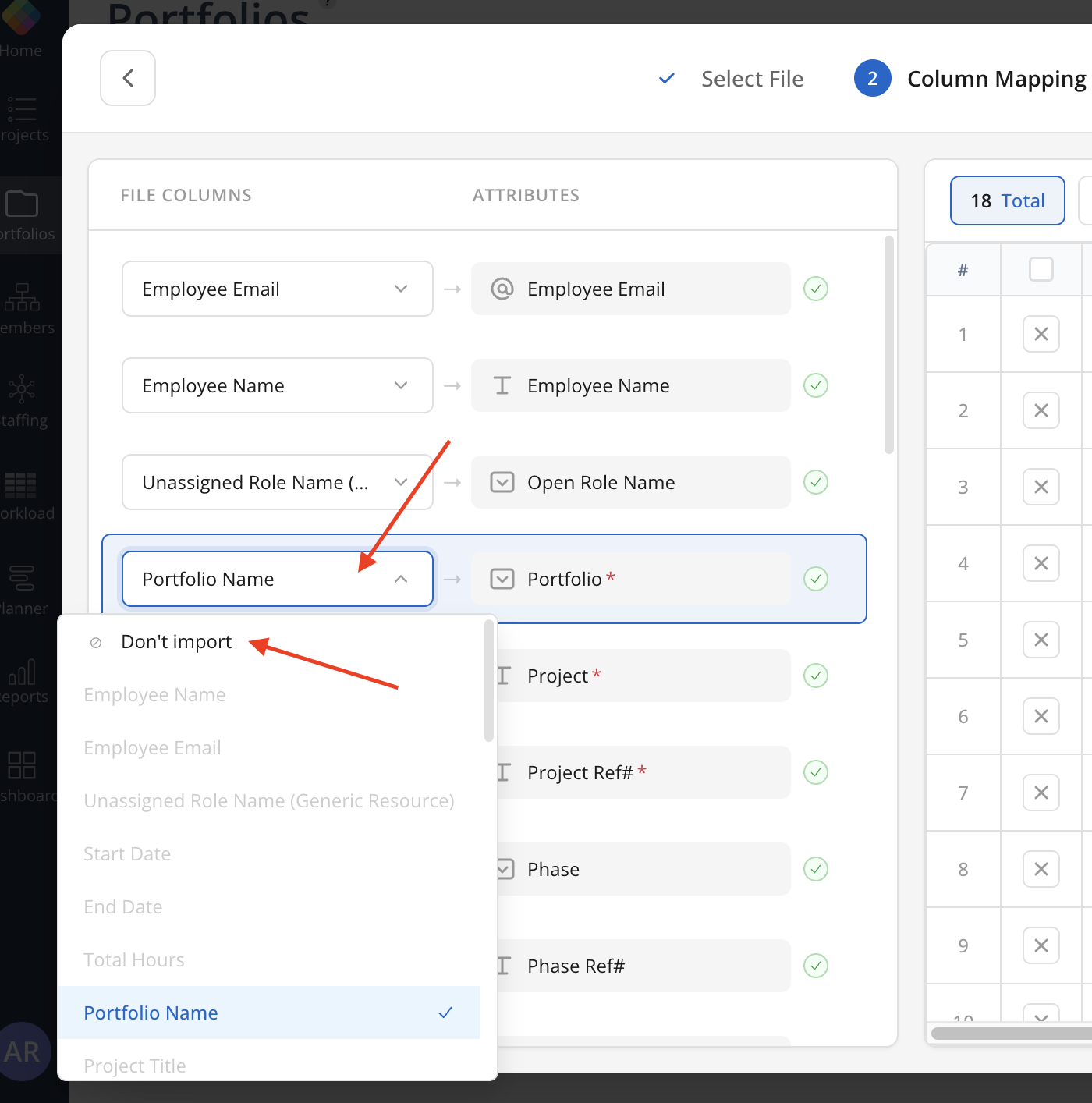Select Employee Email in dropdown list

[x=269, y=748]
